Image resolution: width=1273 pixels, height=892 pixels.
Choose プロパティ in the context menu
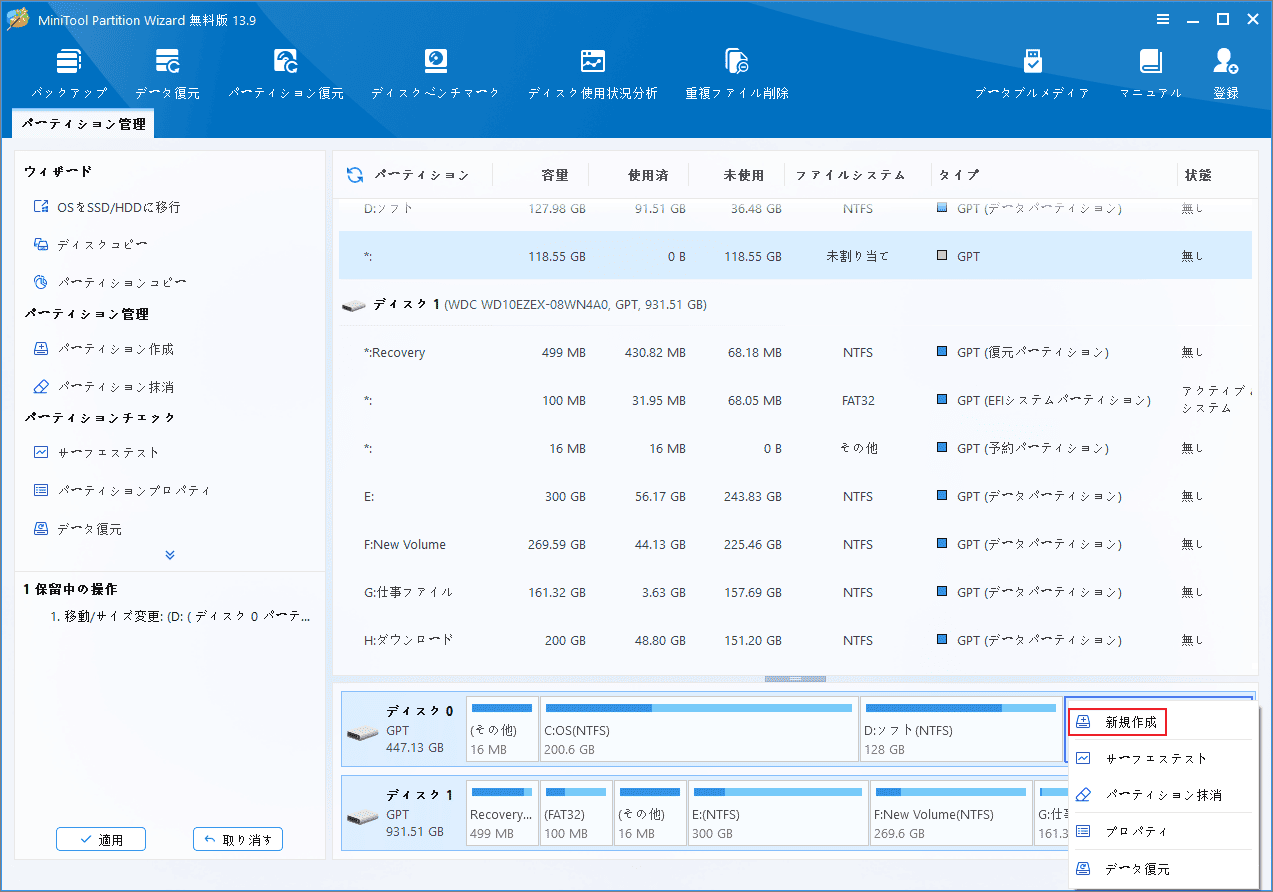pyautogui.click(x=1162, y=832)
